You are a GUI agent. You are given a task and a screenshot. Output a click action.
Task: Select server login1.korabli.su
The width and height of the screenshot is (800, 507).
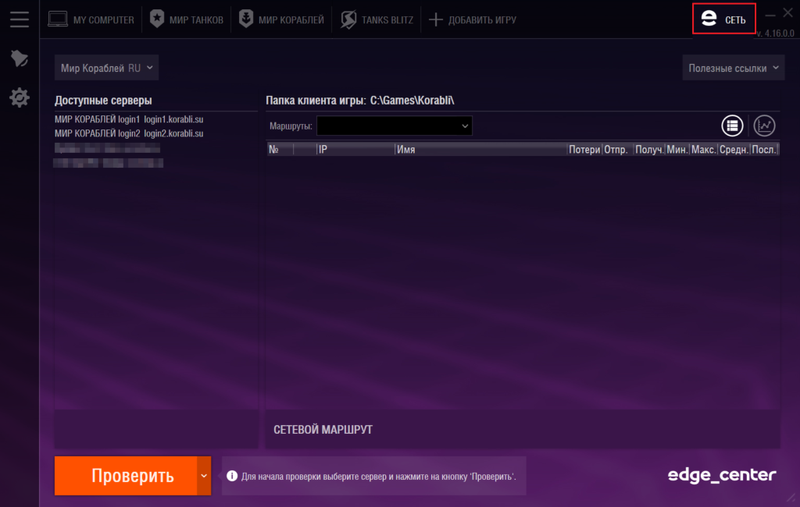coord(129,119)
